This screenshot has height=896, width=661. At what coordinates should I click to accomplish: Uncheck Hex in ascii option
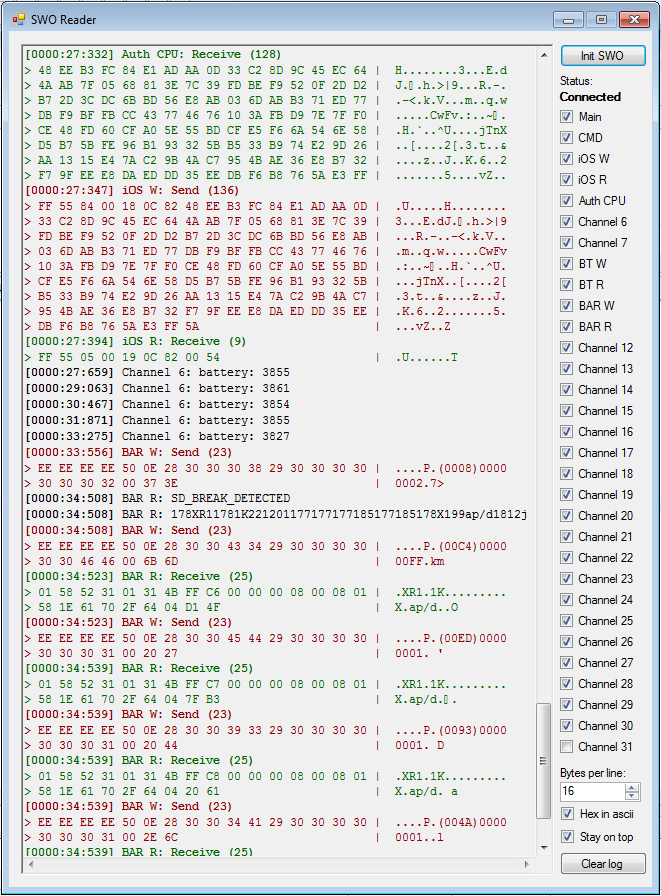(567, 814)
